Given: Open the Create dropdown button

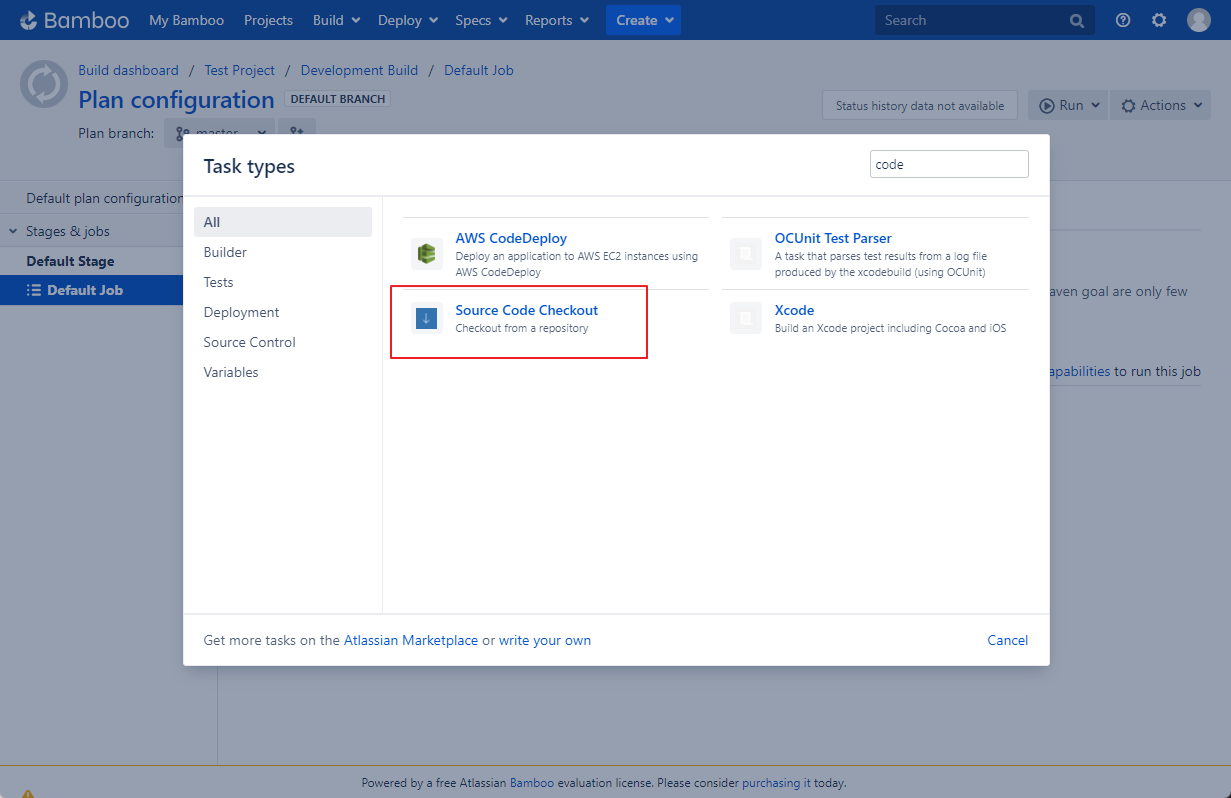Looking at the screenshot, I should coord(643,20).
